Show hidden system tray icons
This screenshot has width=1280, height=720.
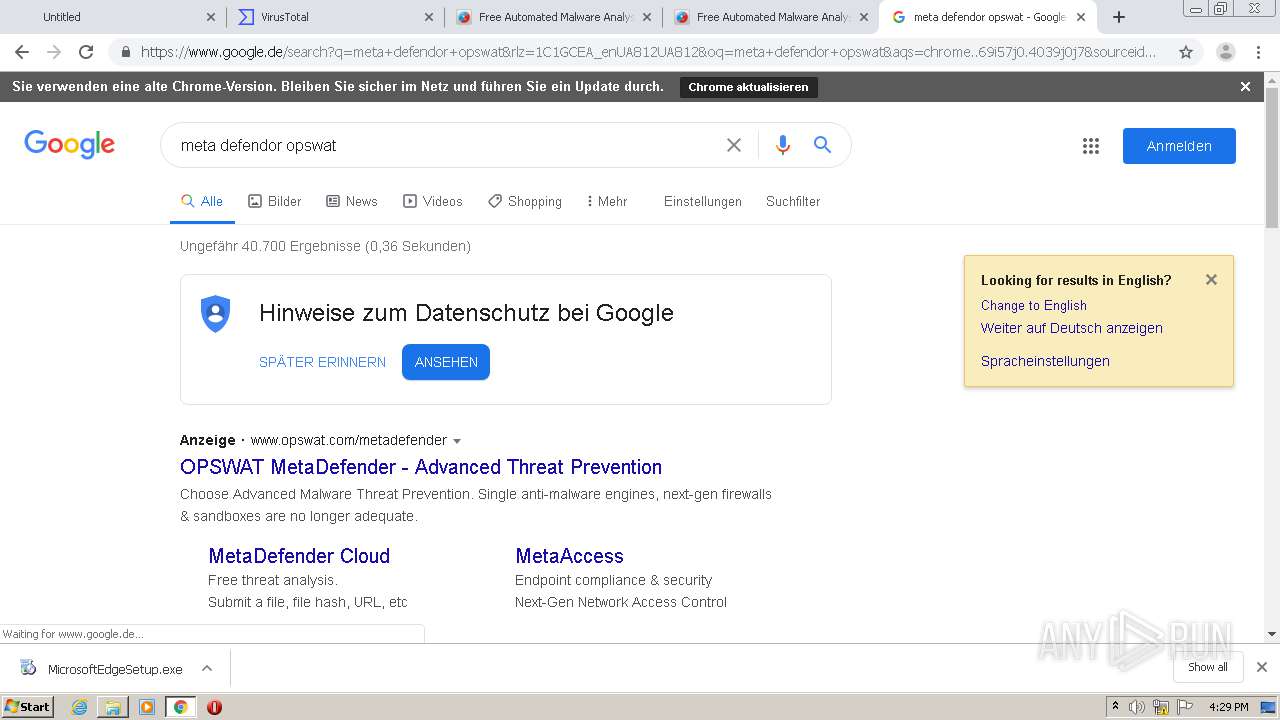[1115, 707]
